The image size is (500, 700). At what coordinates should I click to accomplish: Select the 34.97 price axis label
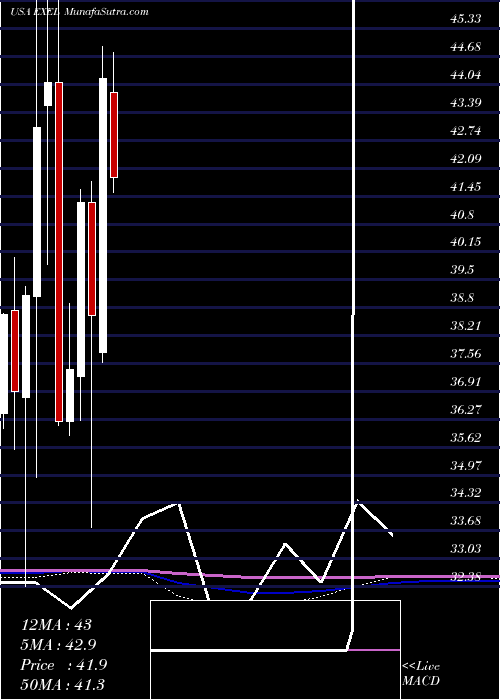(x=465, y=465)
